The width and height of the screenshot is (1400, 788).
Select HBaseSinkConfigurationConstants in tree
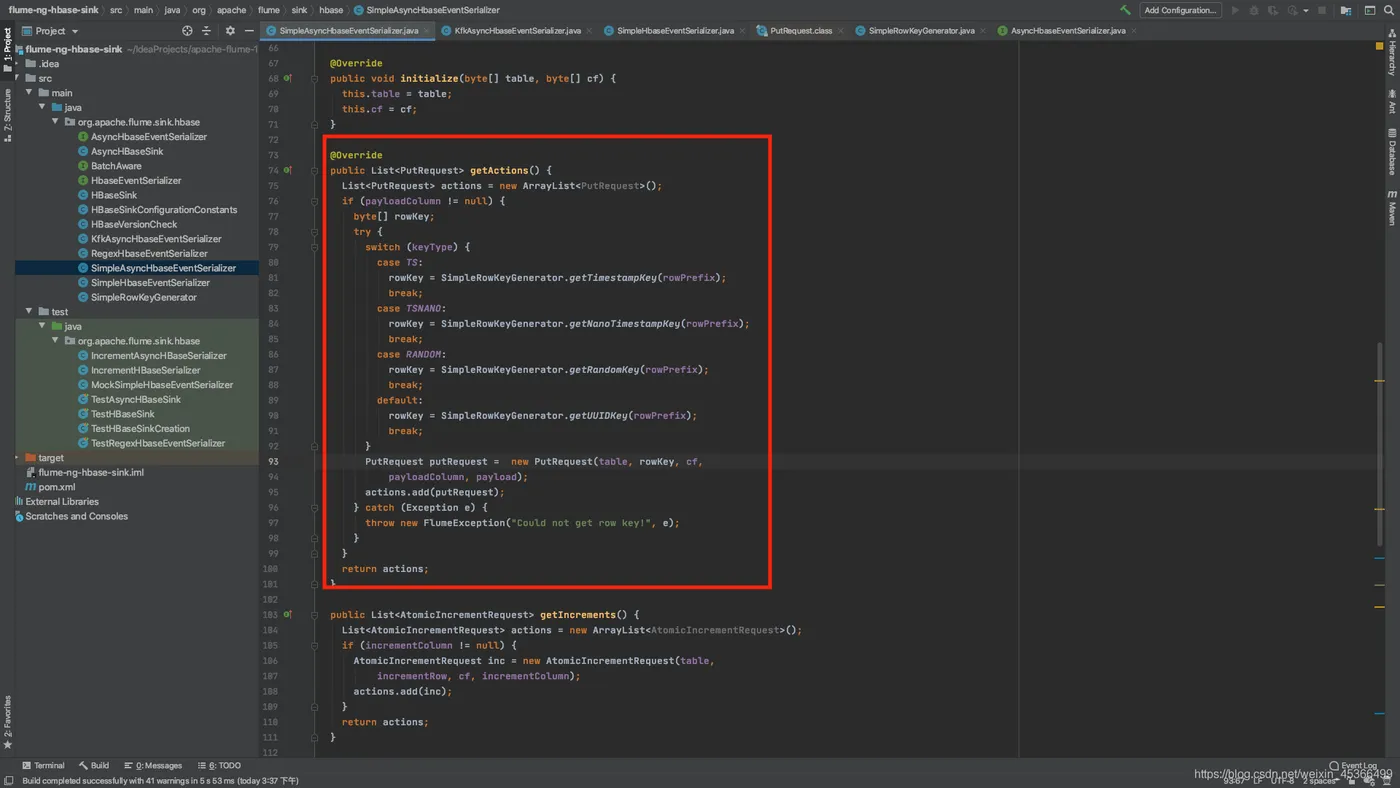click(x=163, y=210)
